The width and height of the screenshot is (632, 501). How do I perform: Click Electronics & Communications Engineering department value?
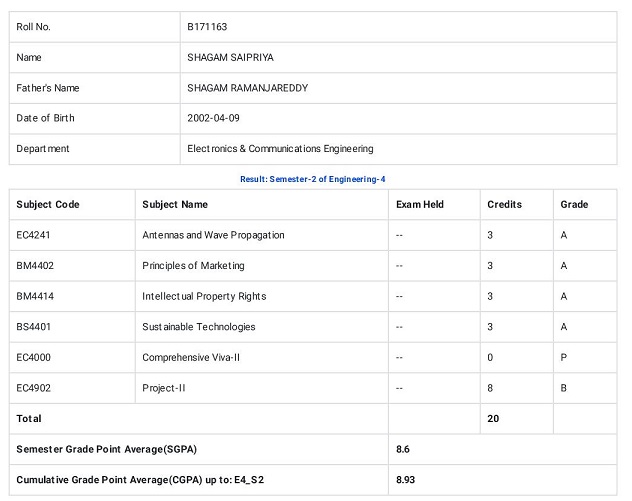(280, 149)
